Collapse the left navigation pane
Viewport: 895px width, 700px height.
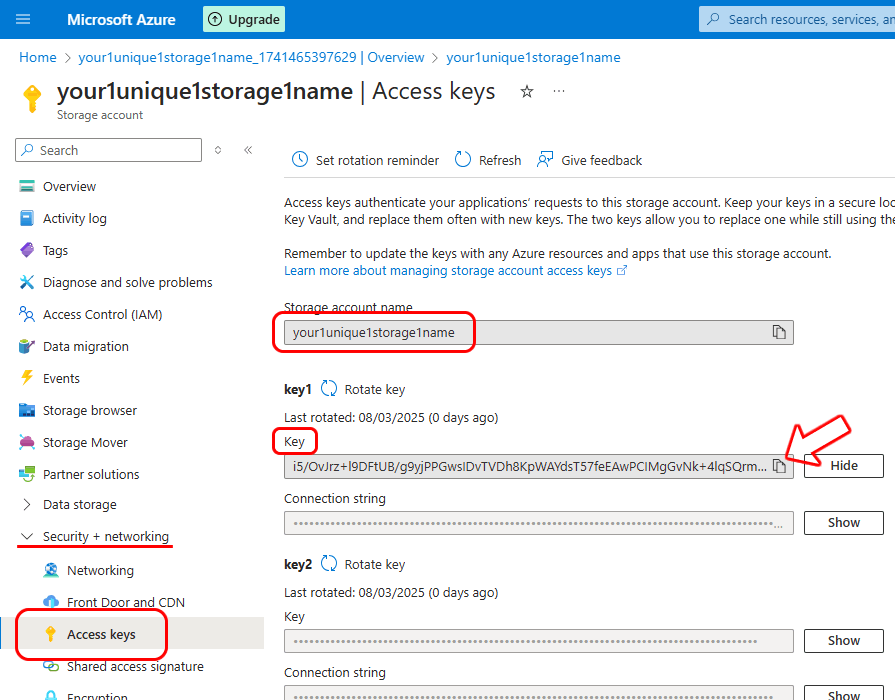click(x=248, y=150)
